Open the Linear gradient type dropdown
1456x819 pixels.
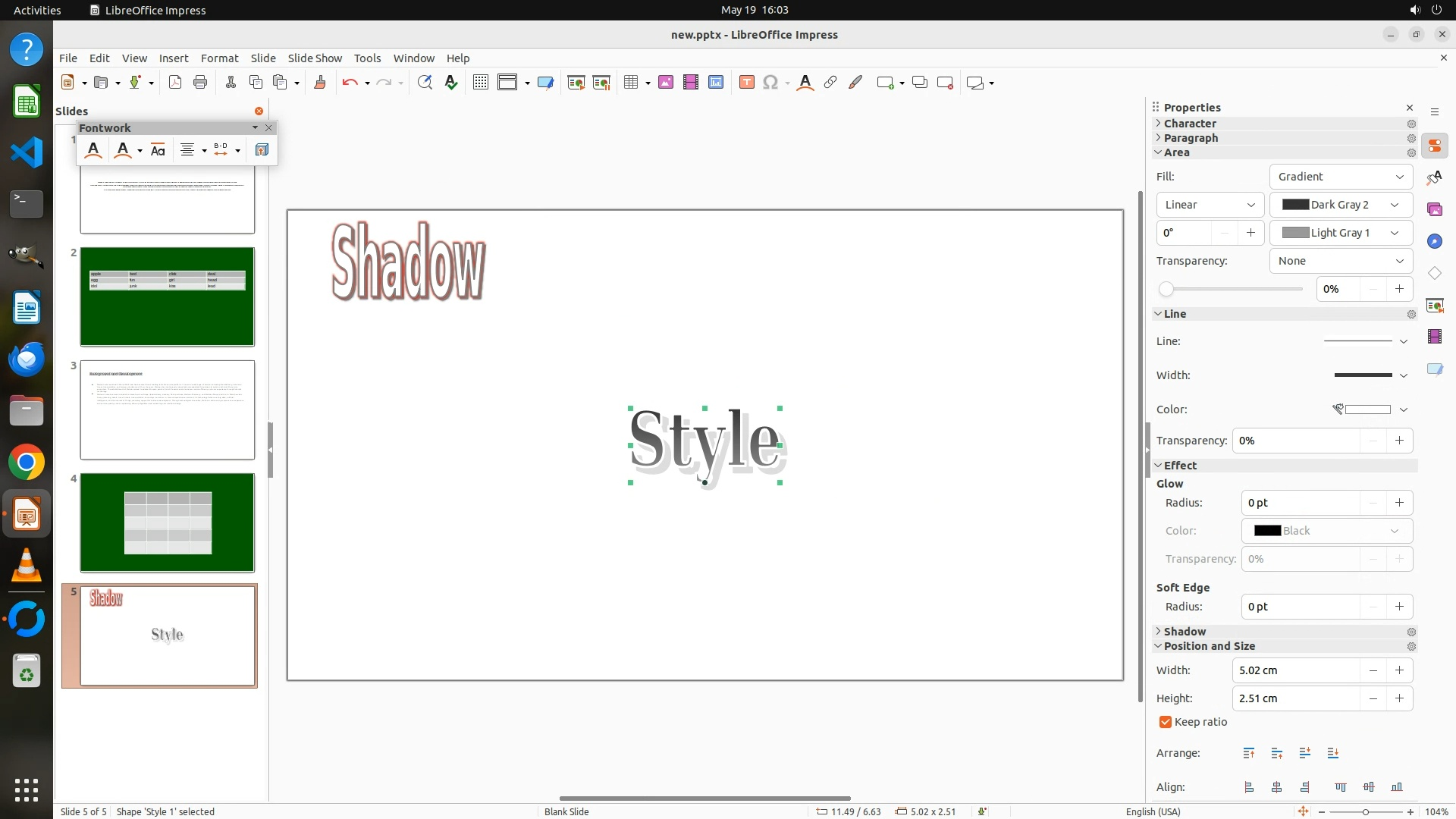[x=1210, y=205]
